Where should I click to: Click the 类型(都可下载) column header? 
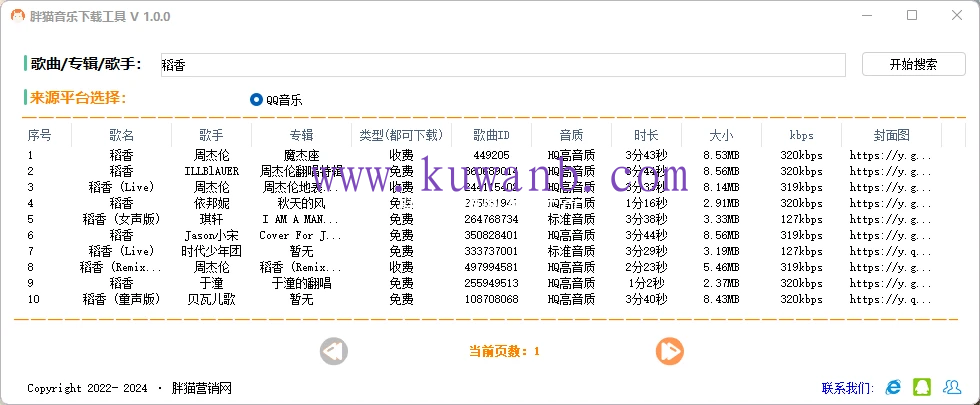(x=401, y=135)
